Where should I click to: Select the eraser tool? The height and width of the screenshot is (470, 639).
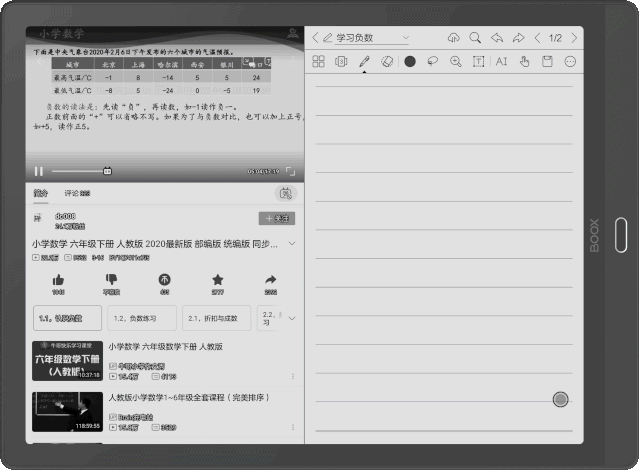click(x=387, y=62)
